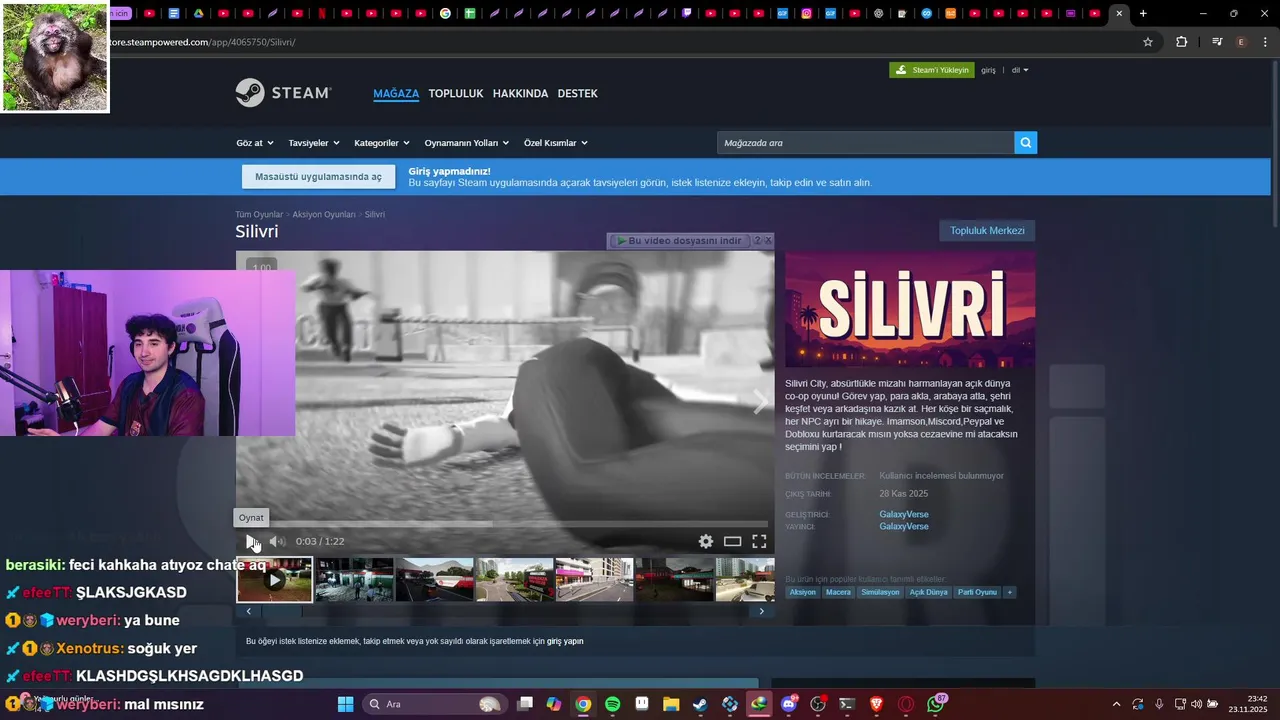Click Masaüstü uygulamasında aç button
The image size is (1280, 720).
pyautogui.click(x=318, y=177)
